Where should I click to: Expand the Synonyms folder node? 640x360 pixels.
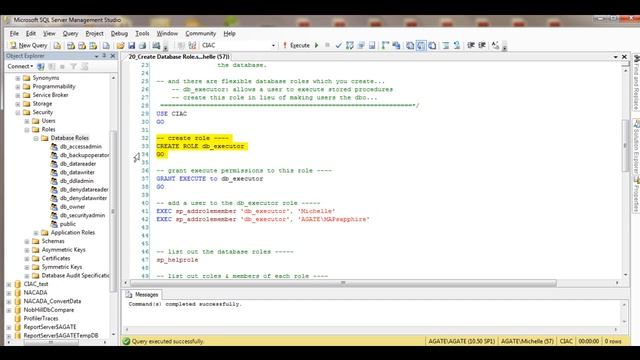coord(18,78)
